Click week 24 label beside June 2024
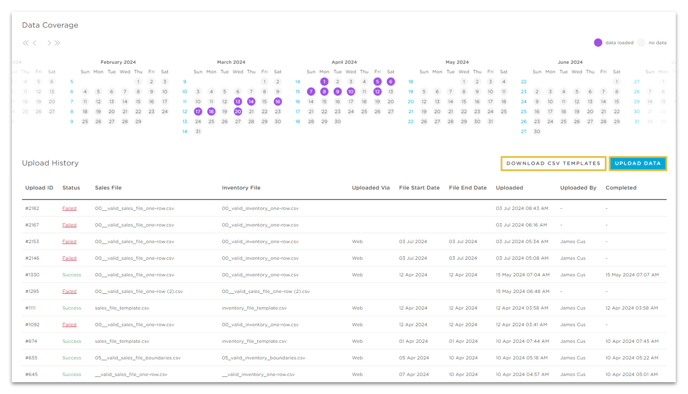 click(523, 102)
